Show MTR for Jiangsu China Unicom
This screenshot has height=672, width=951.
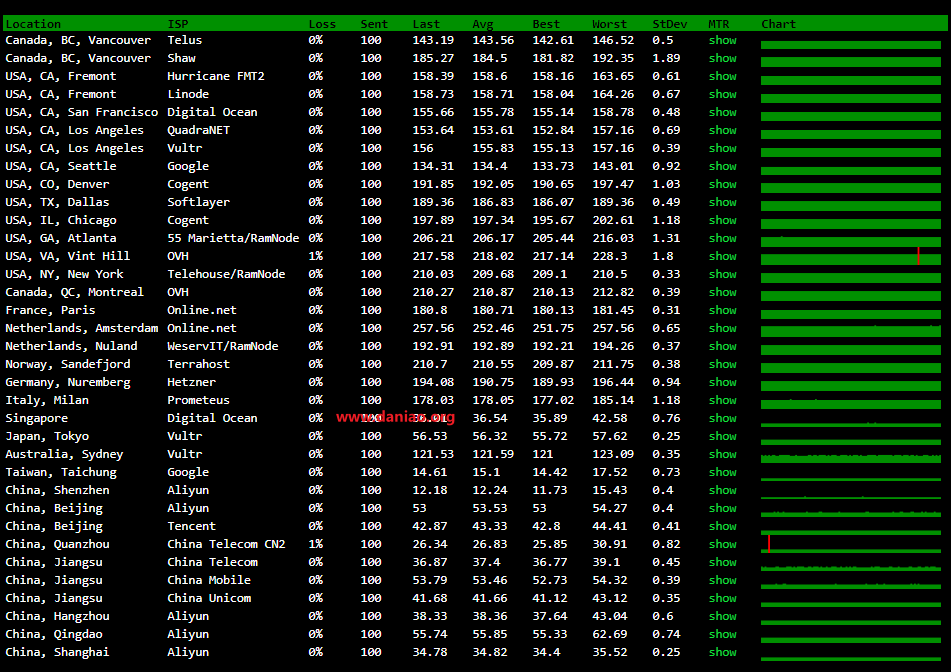[722, 598]
